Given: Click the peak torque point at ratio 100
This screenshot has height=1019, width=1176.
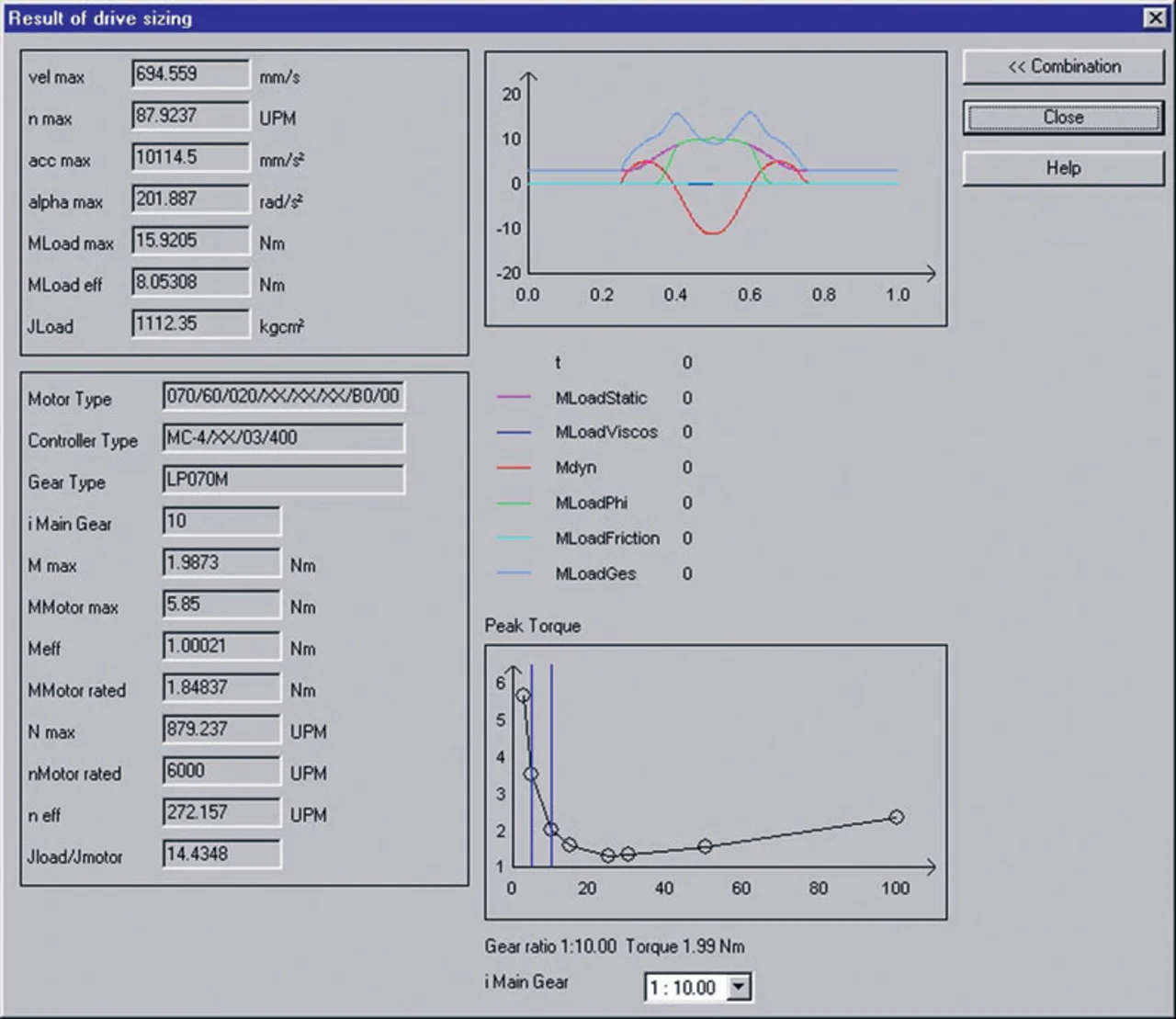Looking at the screenshot, I should 897,817.
